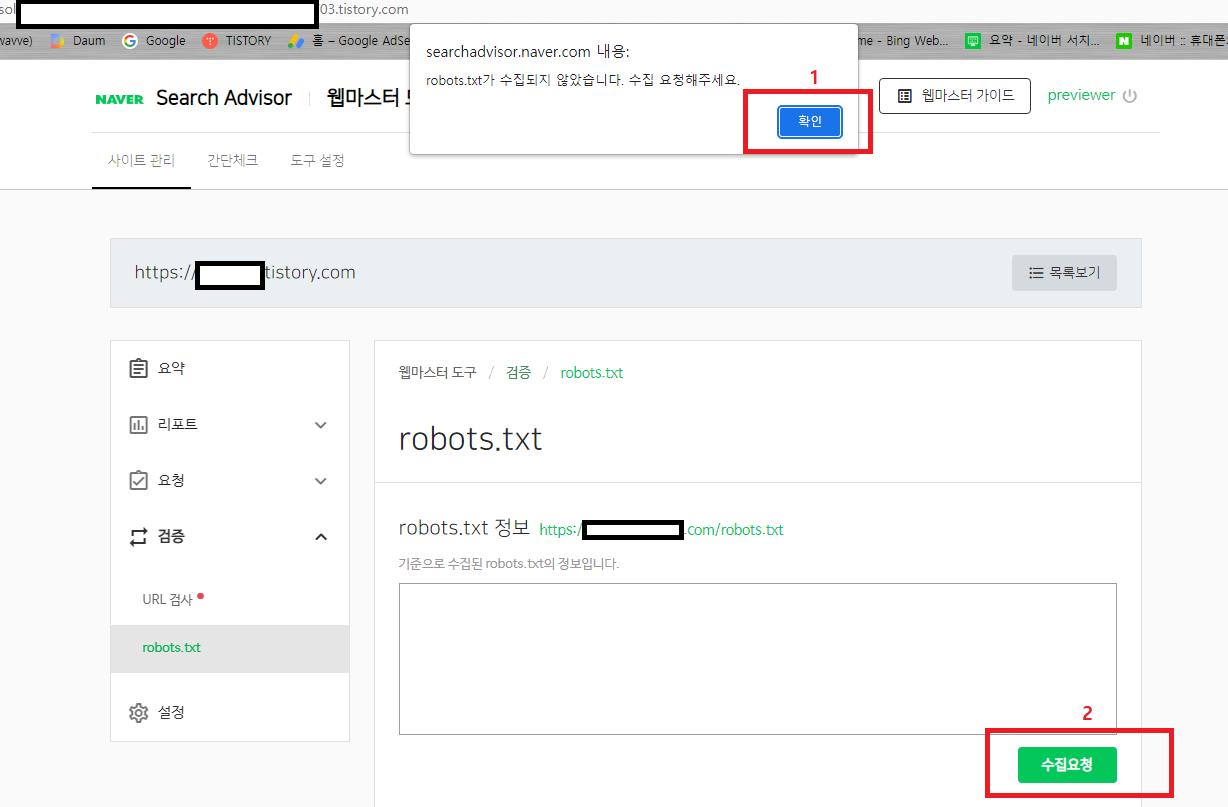Open the Google bookmark
Screen dimensions: 1228x807
(x=154, y=41)
